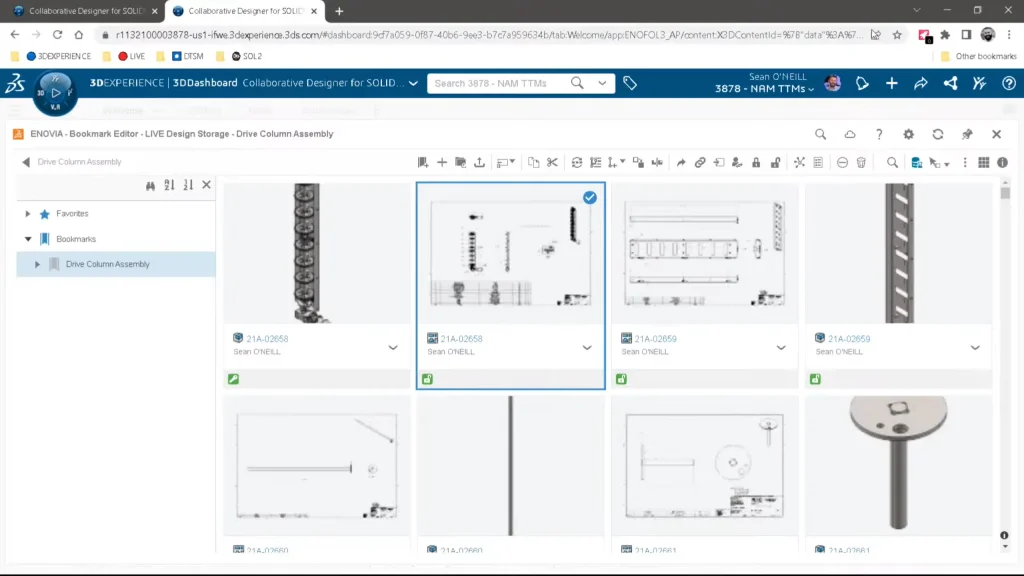This screenshot has height=576, width=1024.
Task: Expand the Favorites tree node
Action: click(28, 214)
